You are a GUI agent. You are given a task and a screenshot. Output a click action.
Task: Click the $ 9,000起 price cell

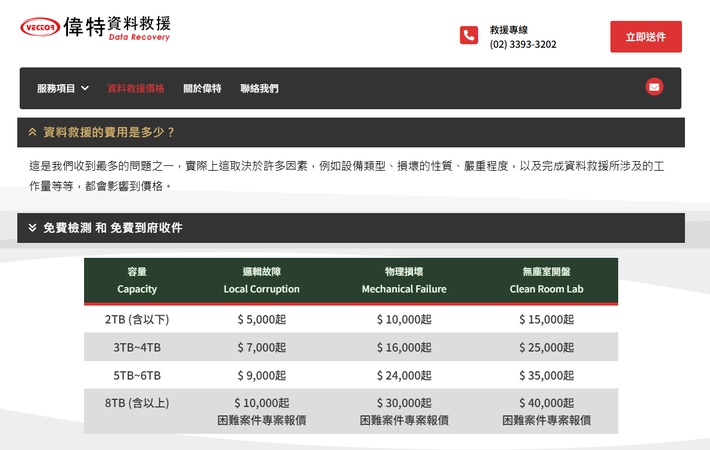click(x=261, y=375)
